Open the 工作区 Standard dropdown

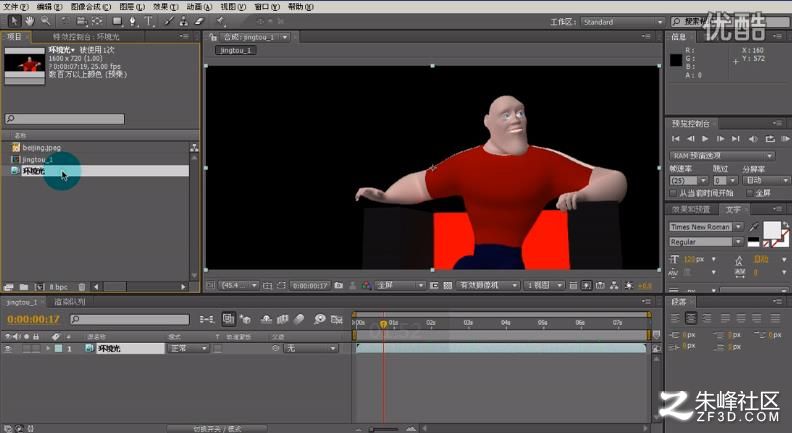[x=622, y=22]
